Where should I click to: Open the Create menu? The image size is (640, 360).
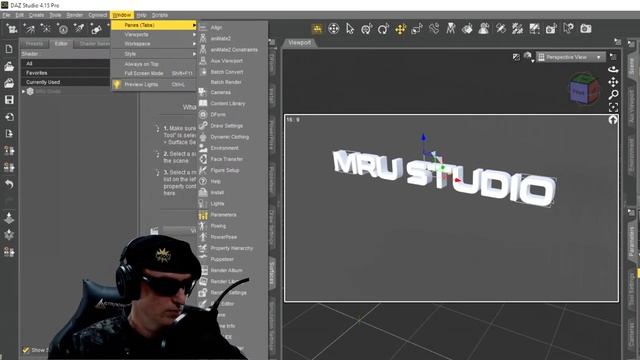pos(36,15)
